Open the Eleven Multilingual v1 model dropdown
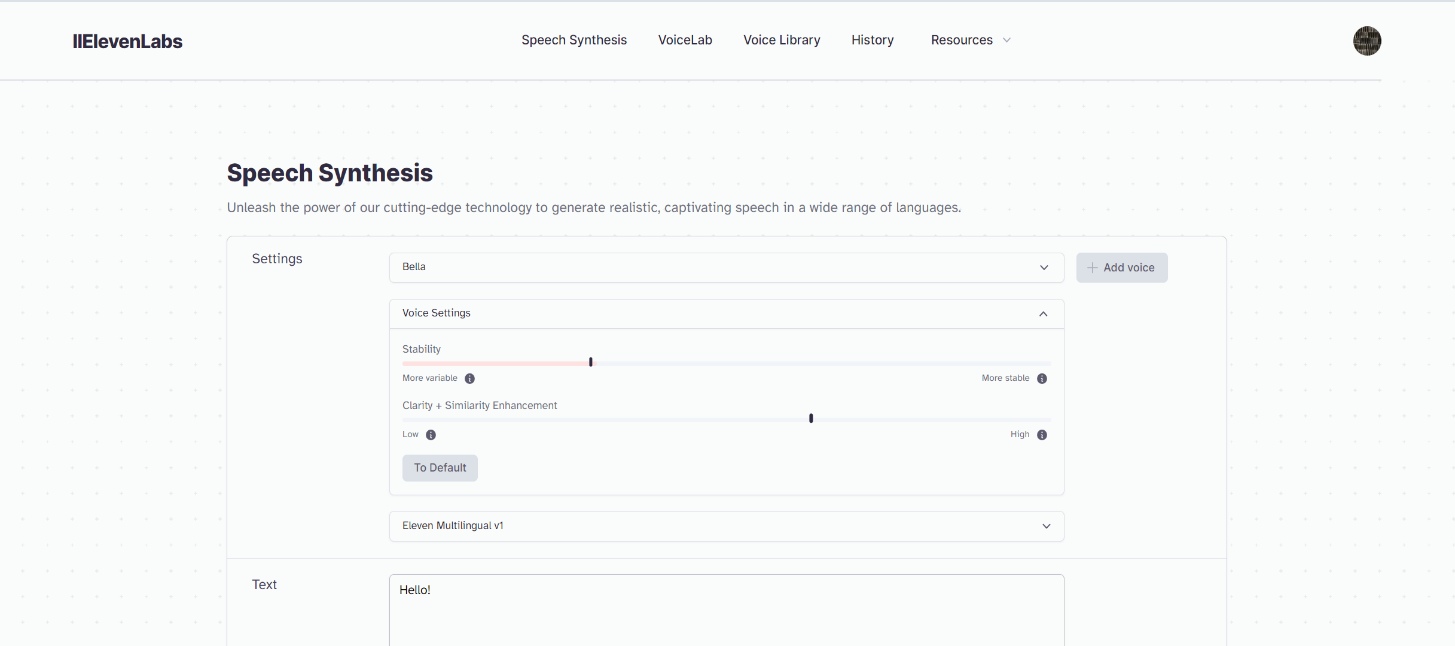The height and width of the screenshot is (646, 1455). tap(726, 526)
